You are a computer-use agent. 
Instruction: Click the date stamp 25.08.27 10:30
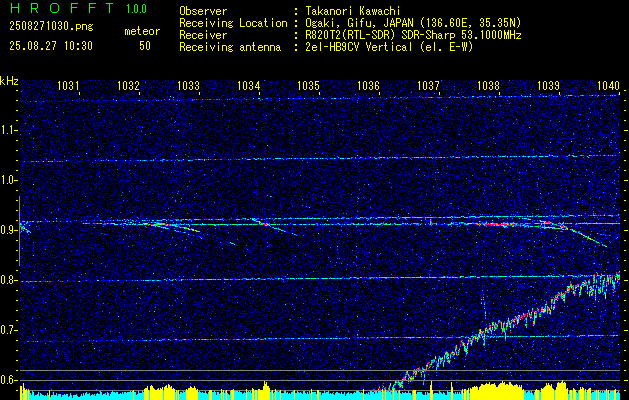[51, 46]
